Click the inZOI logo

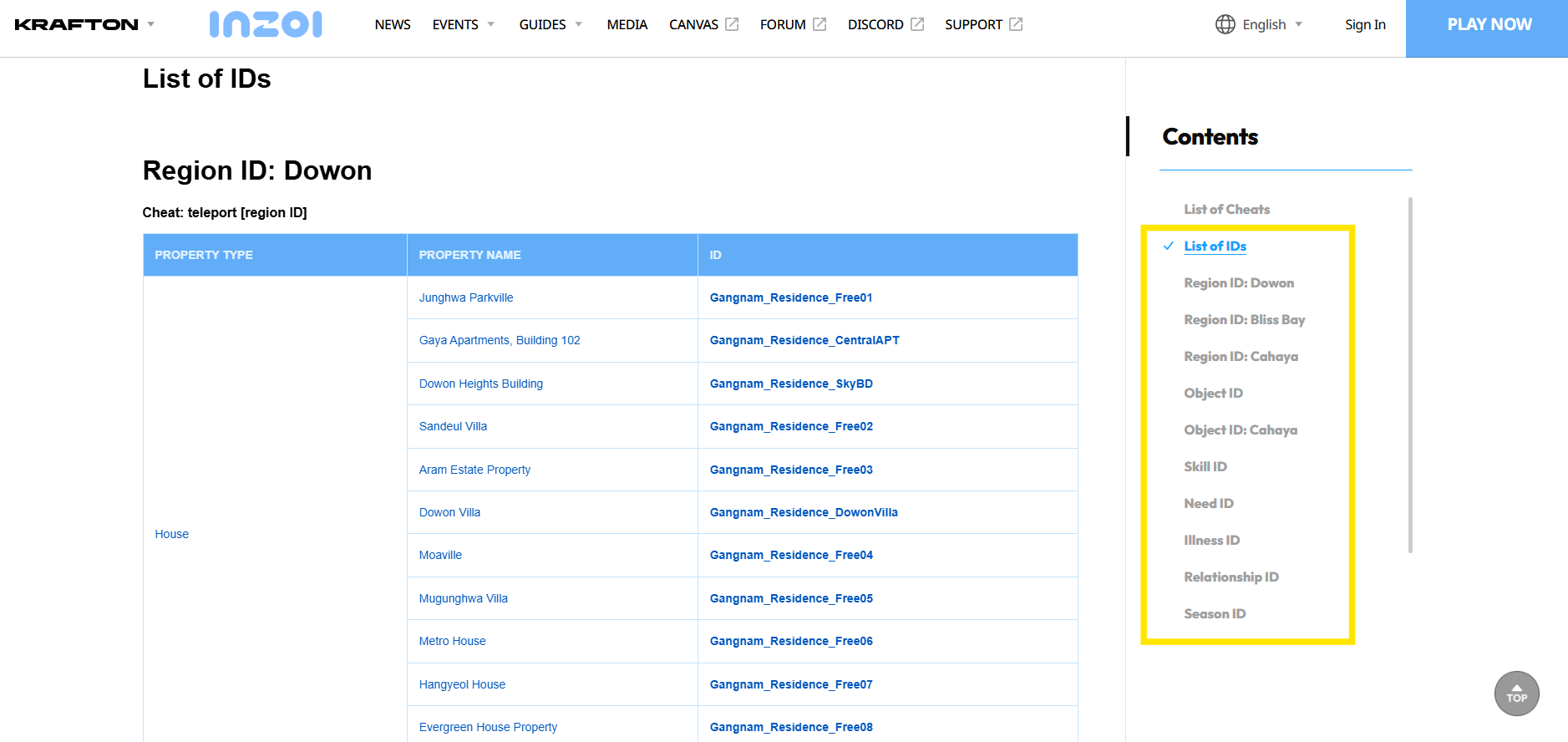coord(266,24)
